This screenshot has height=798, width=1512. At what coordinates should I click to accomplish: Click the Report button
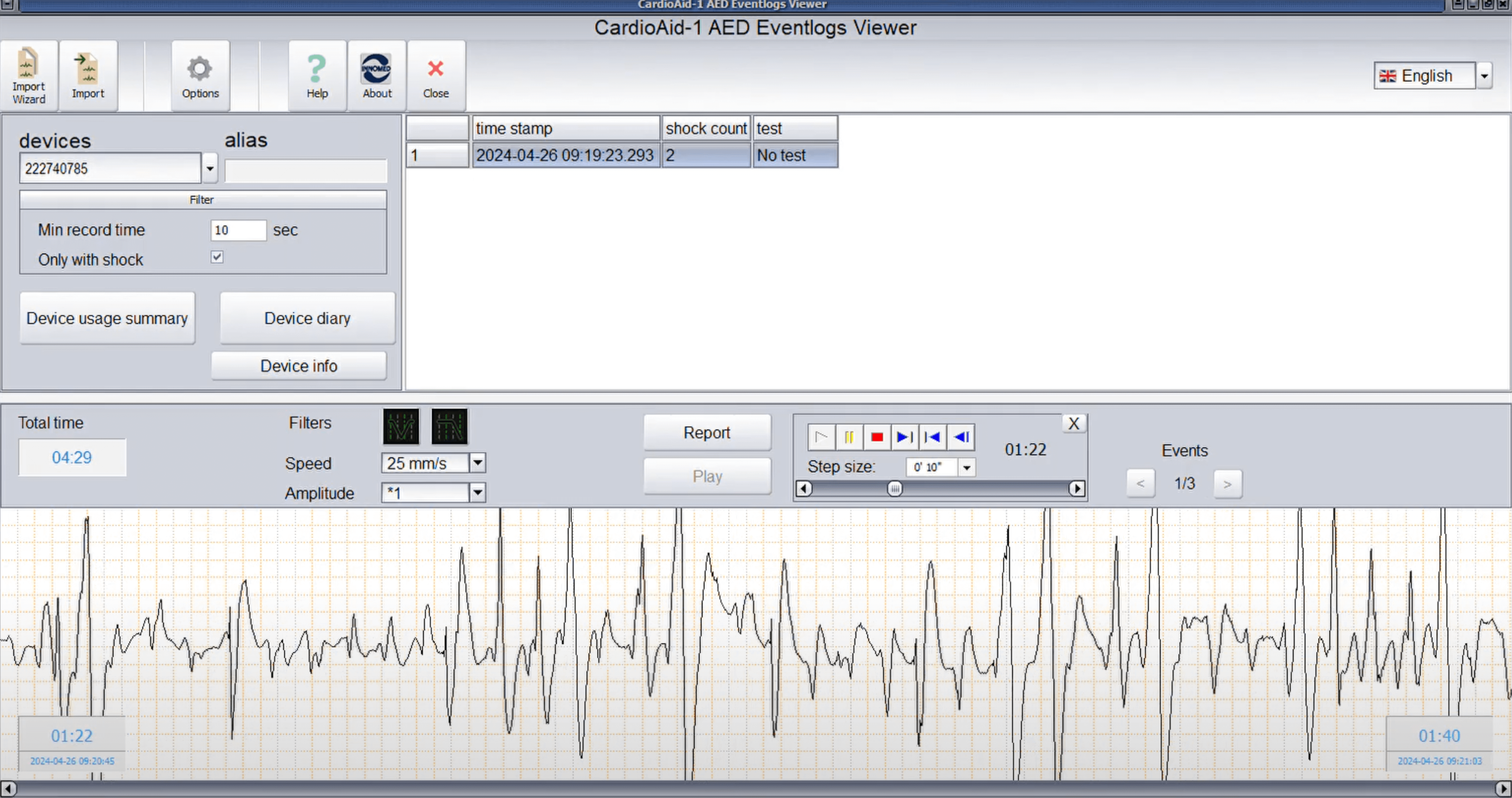click(x=707, y=433)
